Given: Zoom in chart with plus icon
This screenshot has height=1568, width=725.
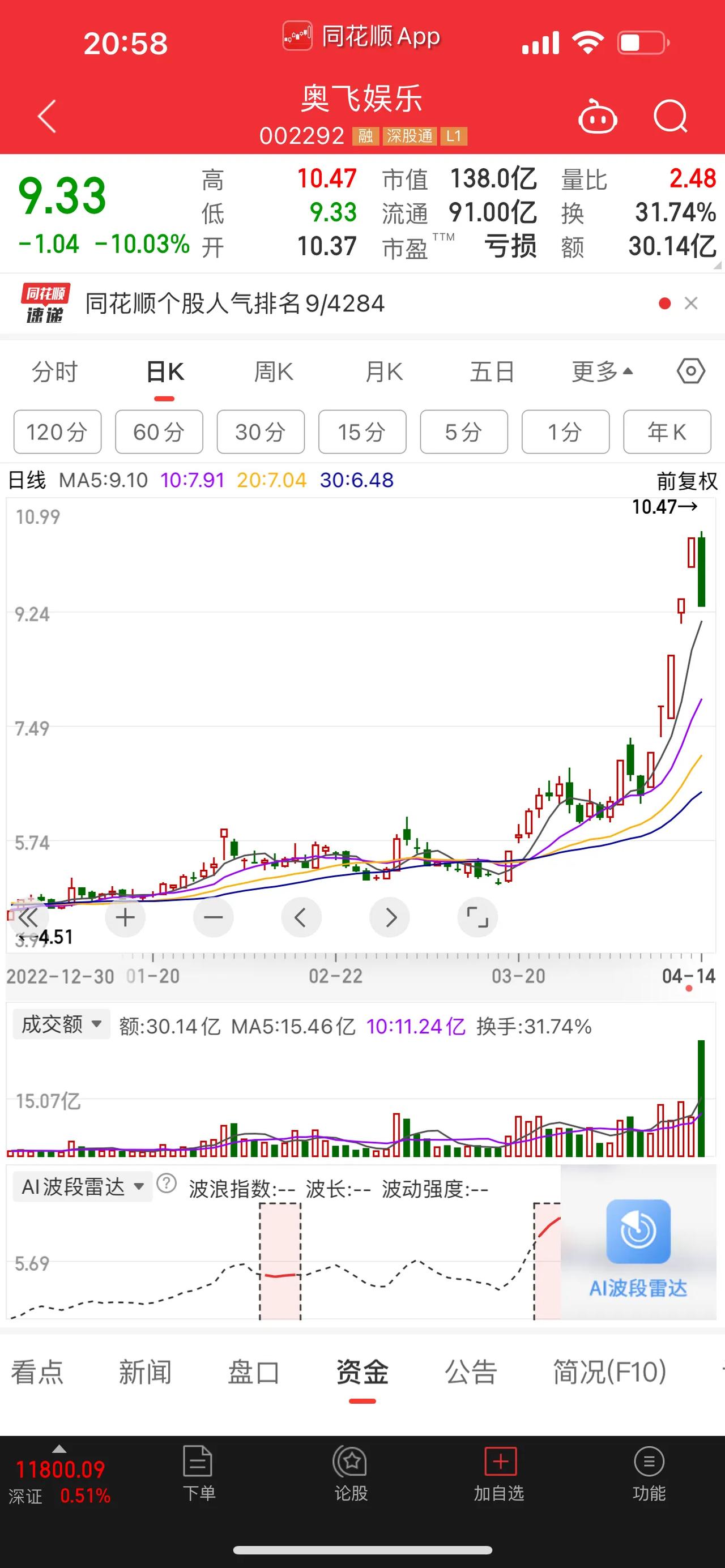Looking at the screenshot, I should point(125,917).
